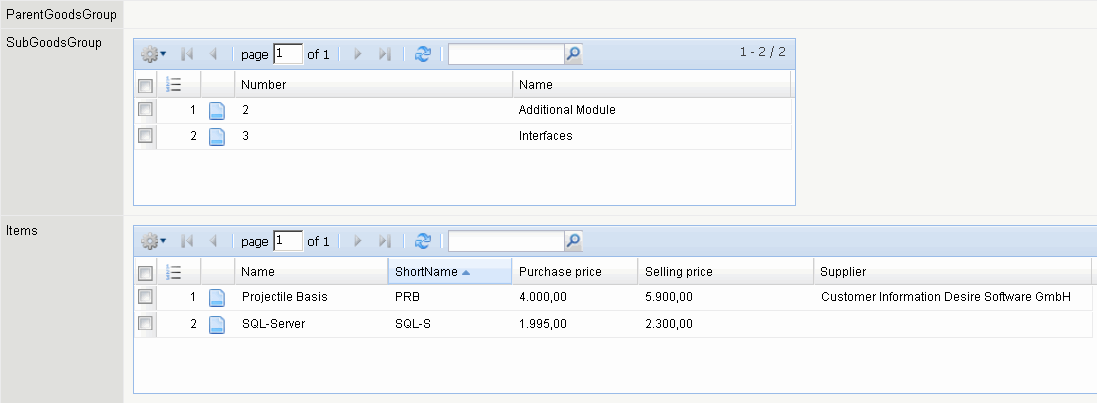This screenshot has width=1097, height=403.
Task: Sort by ShortName column header
Action: [x=426, y=271]
